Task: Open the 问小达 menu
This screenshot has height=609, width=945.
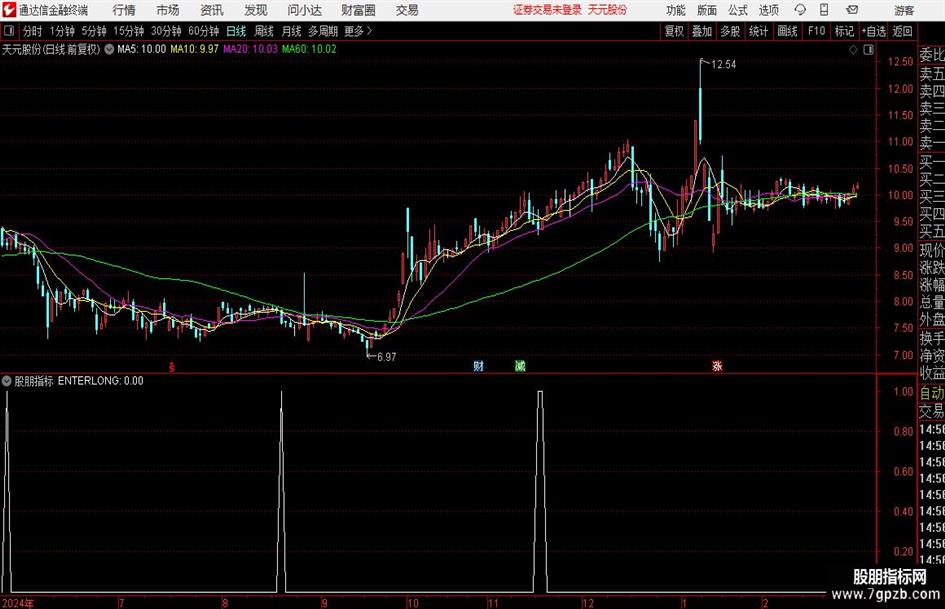Action: tap(304, 10)
